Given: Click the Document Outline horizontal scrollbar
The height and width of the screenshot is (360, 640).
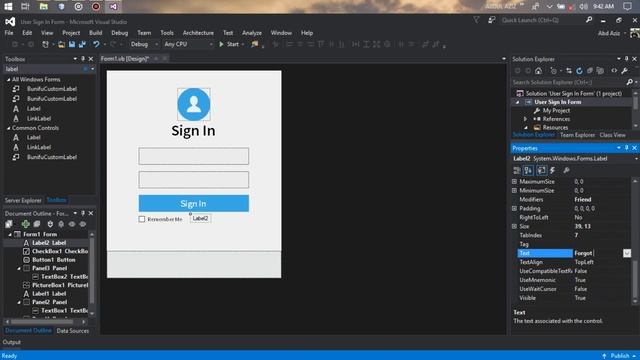Looking at the screenshot, I should click(x=45, y=322).
